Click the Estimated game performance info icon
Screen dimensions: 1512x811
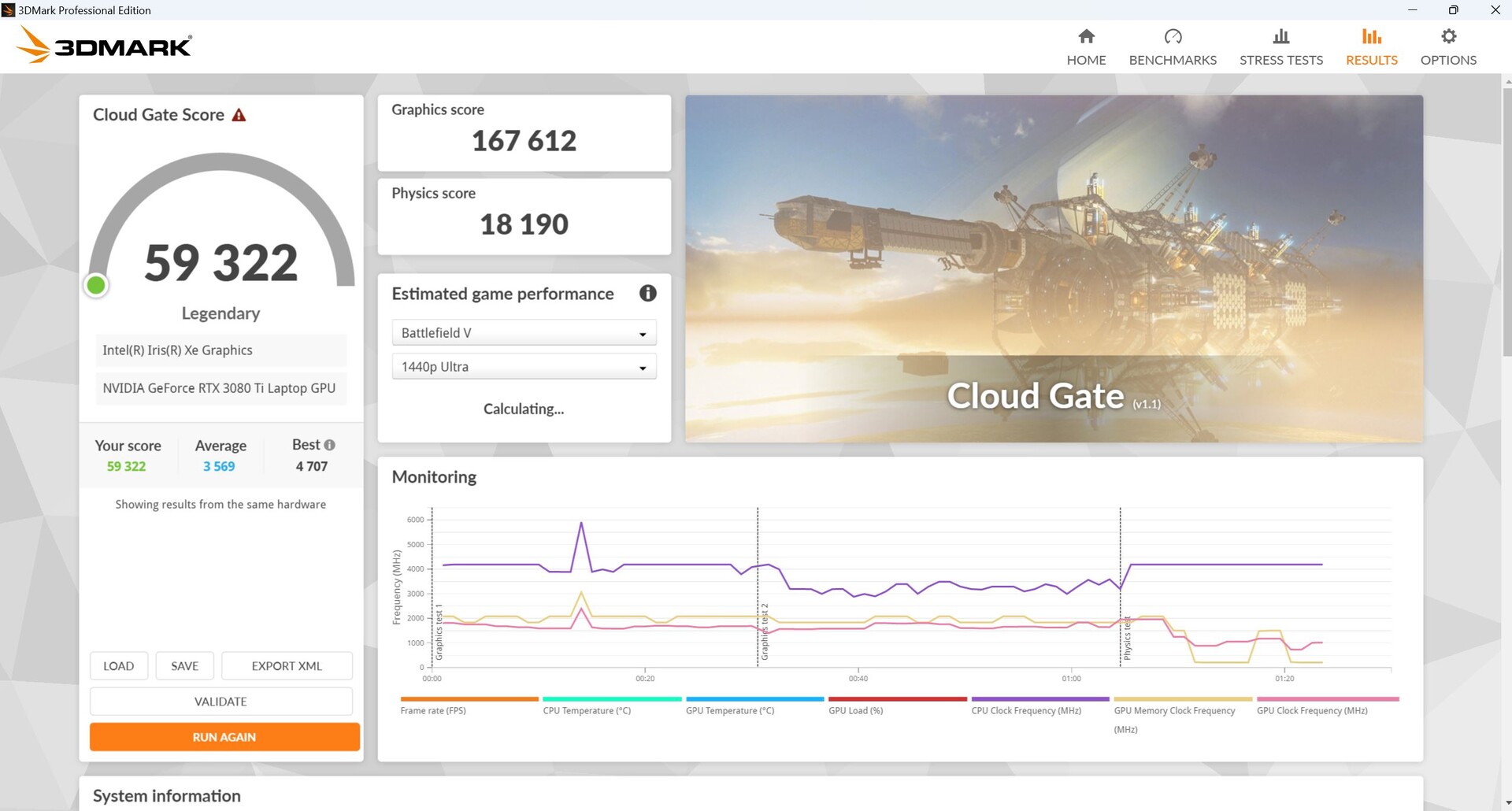[x=648, y=294]
